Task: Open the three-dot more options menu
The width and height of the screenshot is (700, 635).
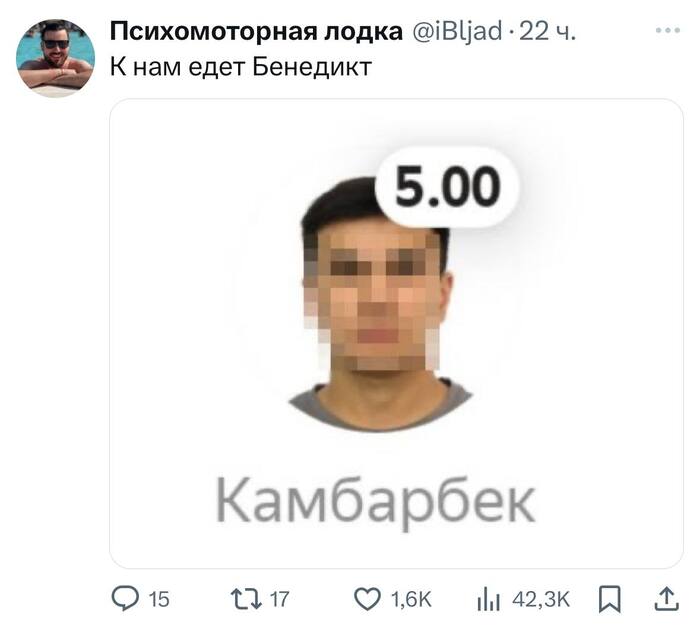Action: tap(668, 30)
